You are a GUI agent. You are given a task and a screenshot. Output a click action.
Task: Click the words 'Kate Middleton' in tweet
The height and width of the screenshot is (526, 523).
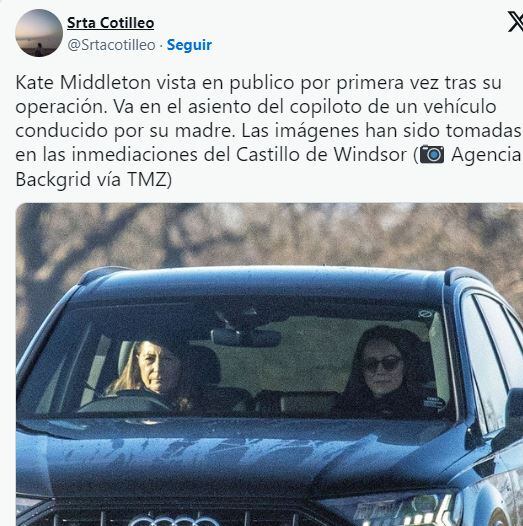point(83,83)
